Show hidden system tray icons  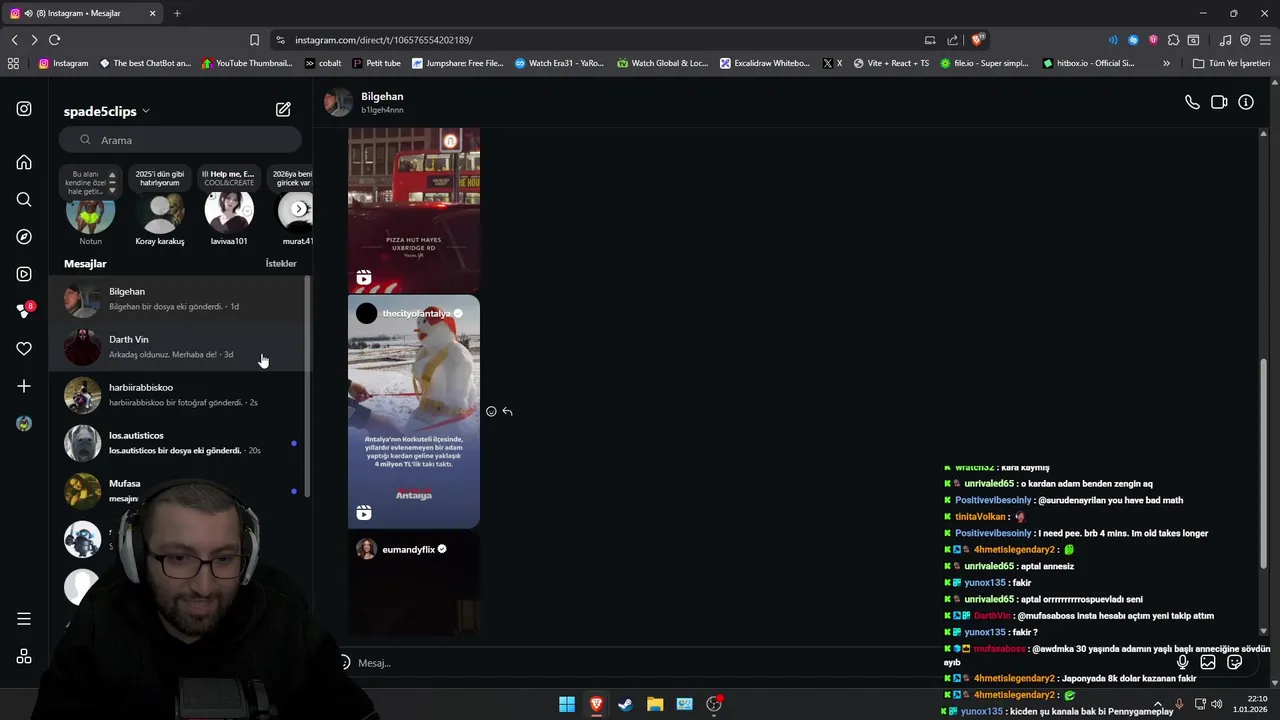click(1158, 704)
